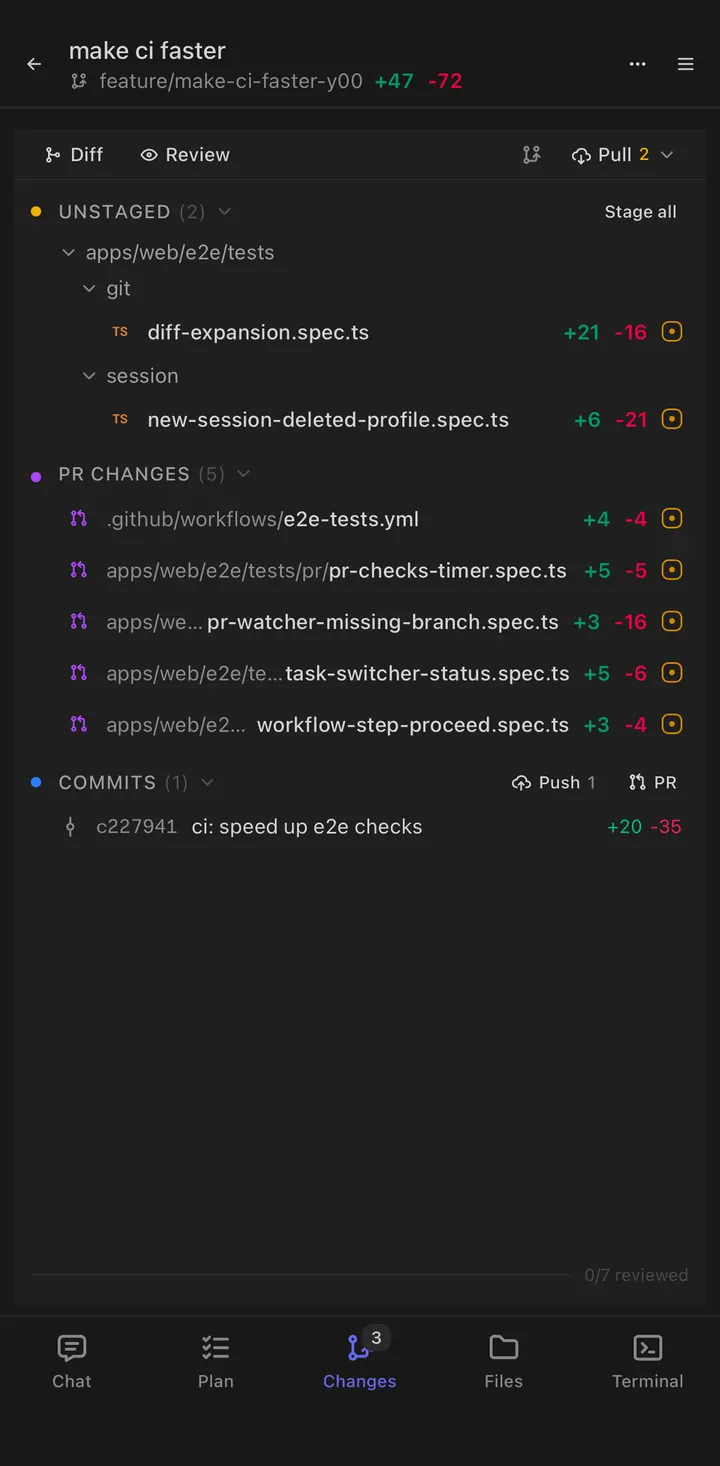The height and width of the screenshot is (1466, 720).
Task: Toggle review status box for pr-watcher-missing-branch.spec.ts
Action: coord(673,621)
